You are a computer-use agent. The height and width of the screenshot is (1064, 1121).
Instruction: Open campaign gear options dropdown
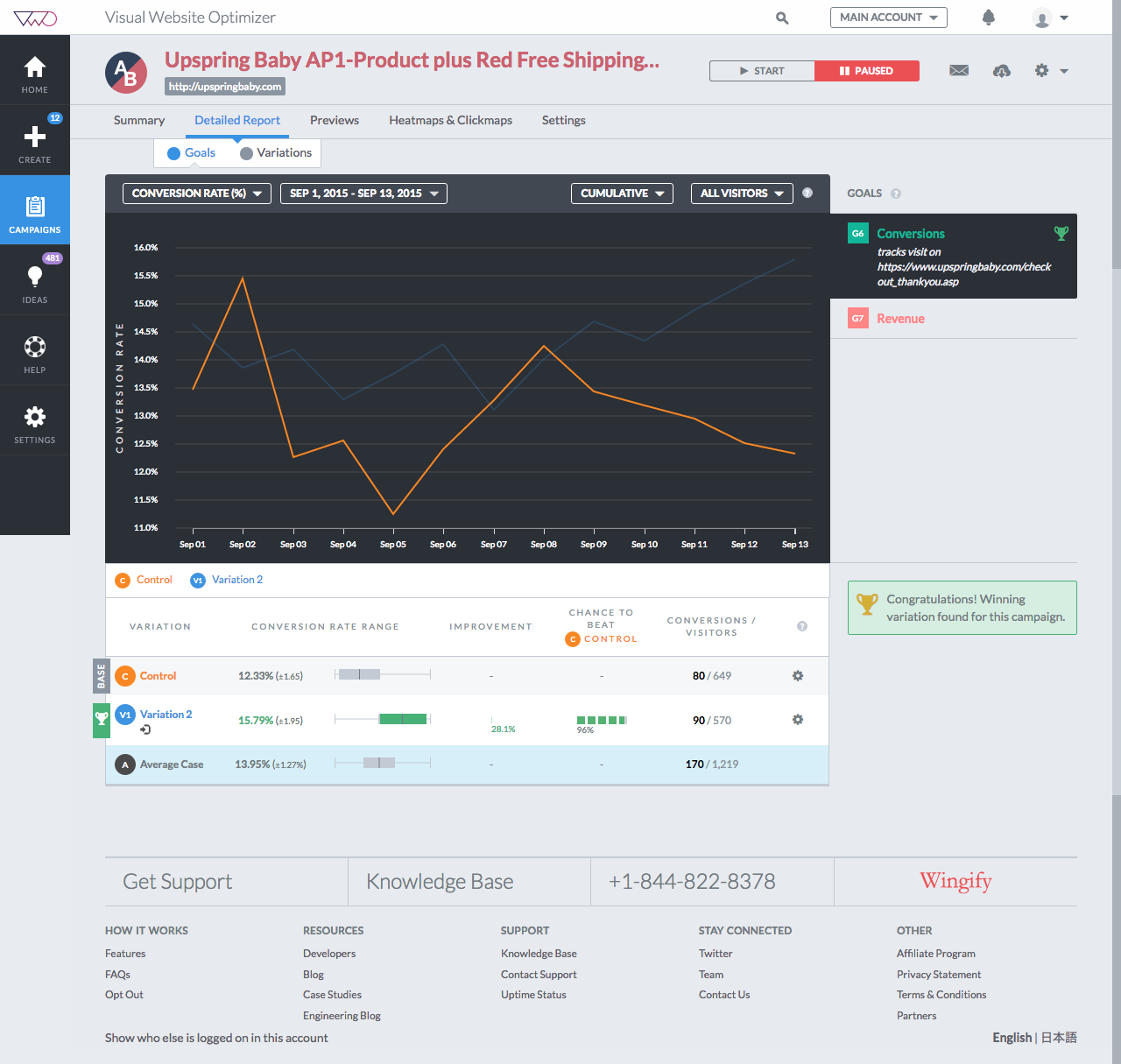pos(1051,71)
